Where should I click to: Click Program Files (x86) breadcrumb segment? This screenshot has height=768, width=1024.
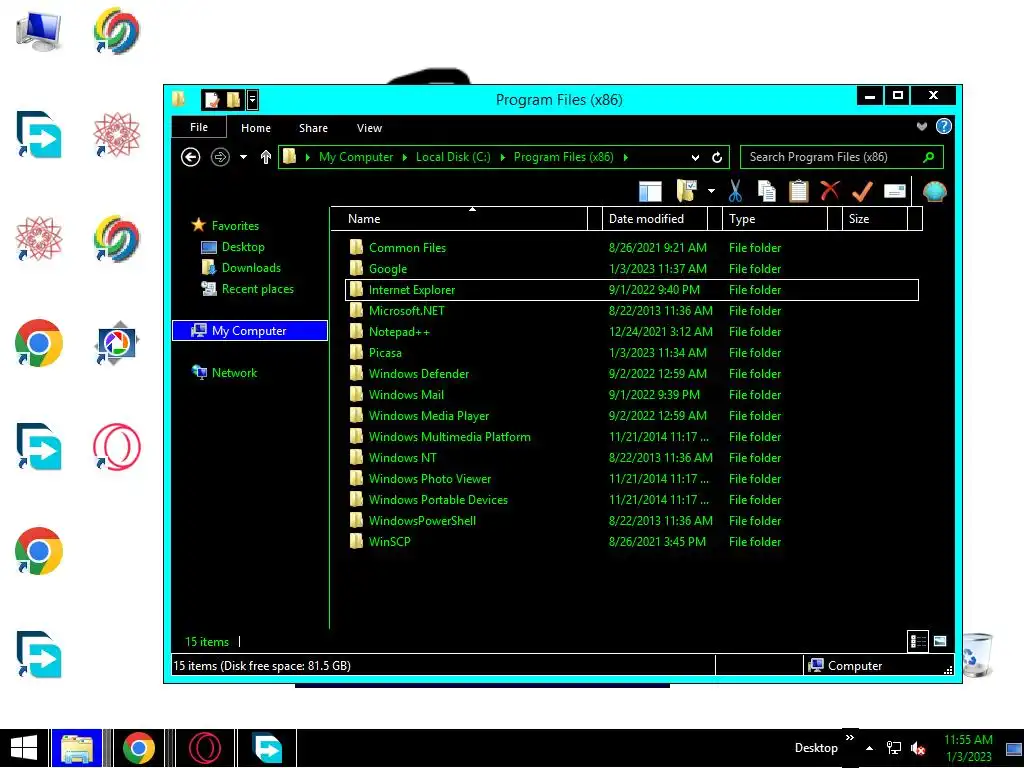(x=564, y=157)
